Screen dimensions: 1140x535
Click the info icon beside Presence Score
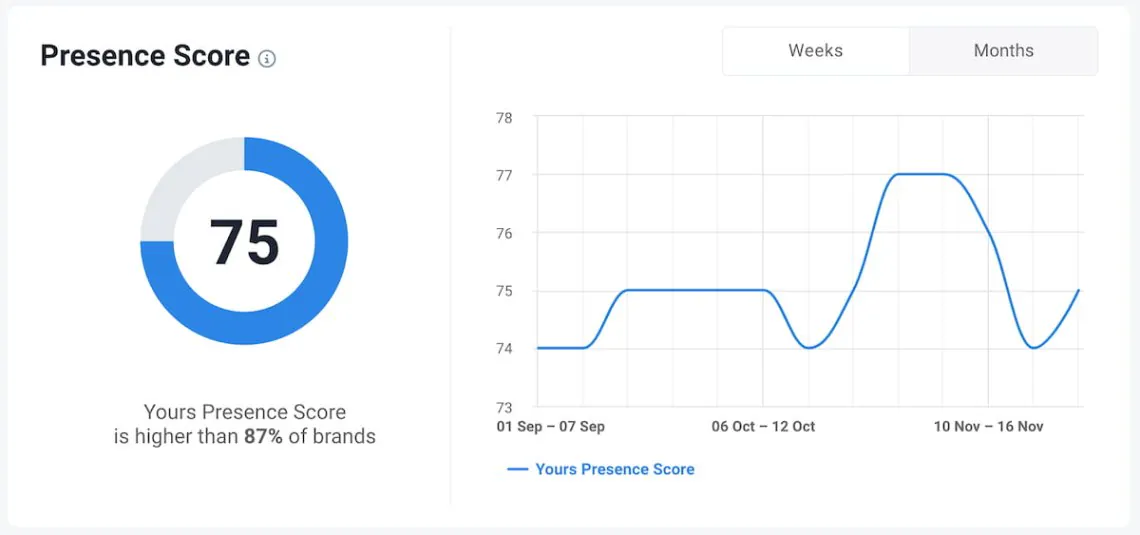(x=267, y=58)
